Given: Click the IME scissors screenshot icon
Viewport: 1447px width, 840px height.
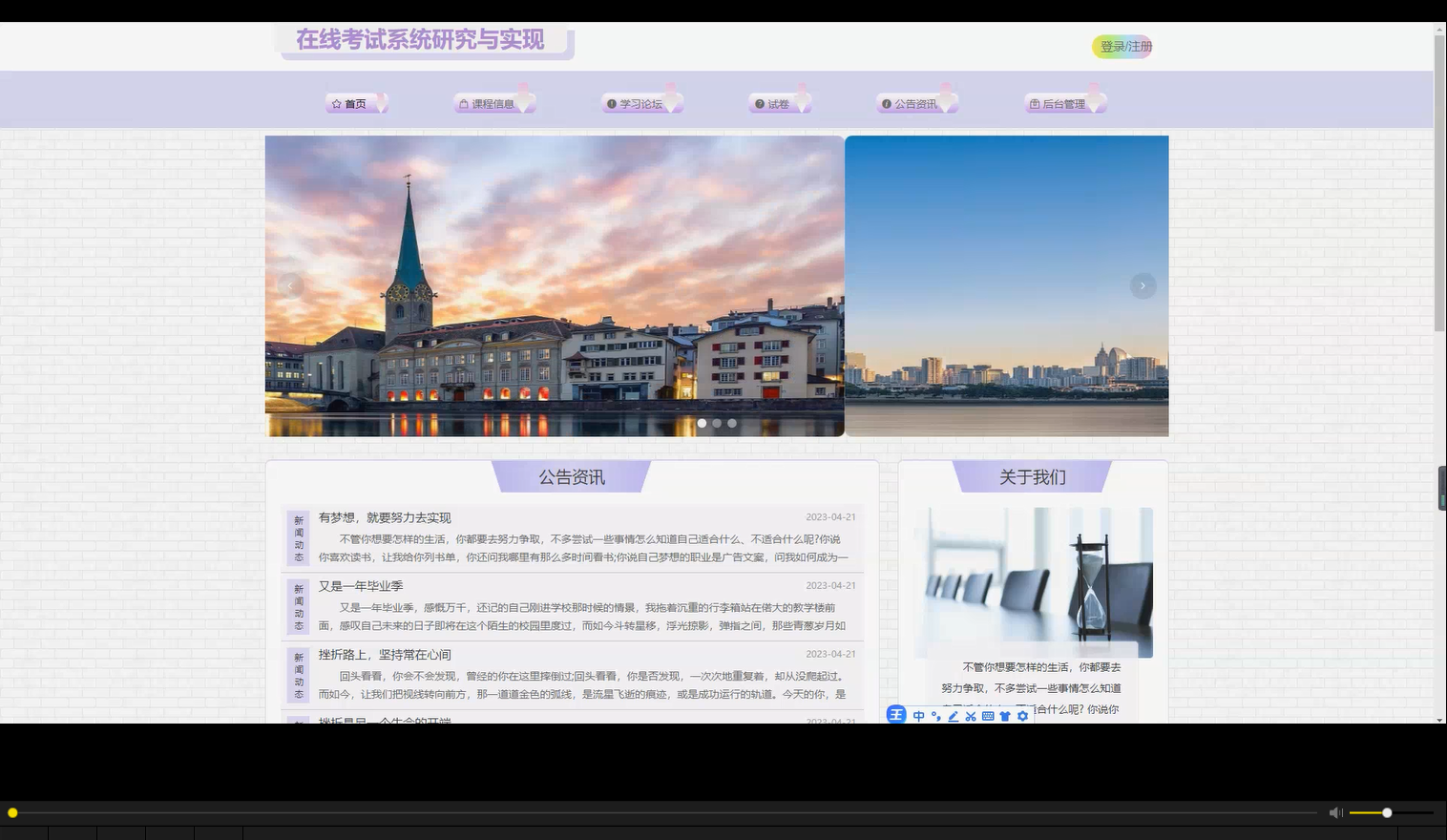Looking at the screenshot, I should [971, 716].
